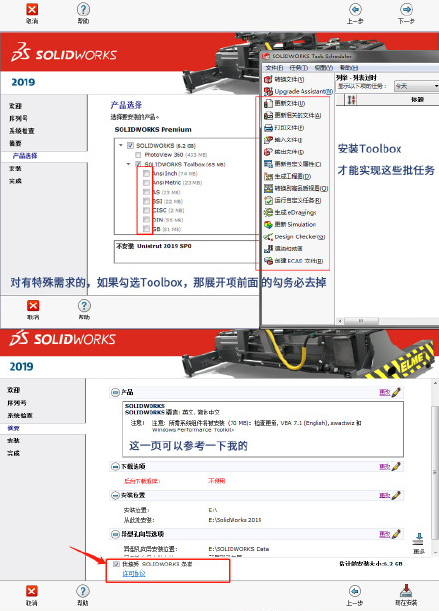Image resolution: width=439 pixels, height=611 pixels.
Task: Toggle the PhotoView 360 checkbox
Action: click(x=138, y=155)
